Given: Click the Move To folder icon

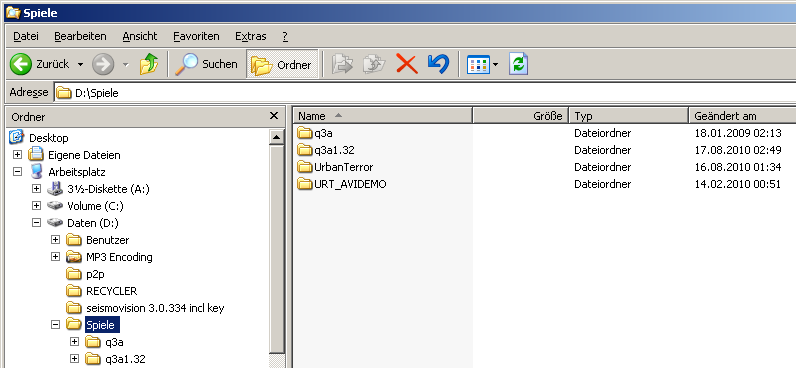Looking at the screenshot, I should pyautogui.click(x=343, y=64).
